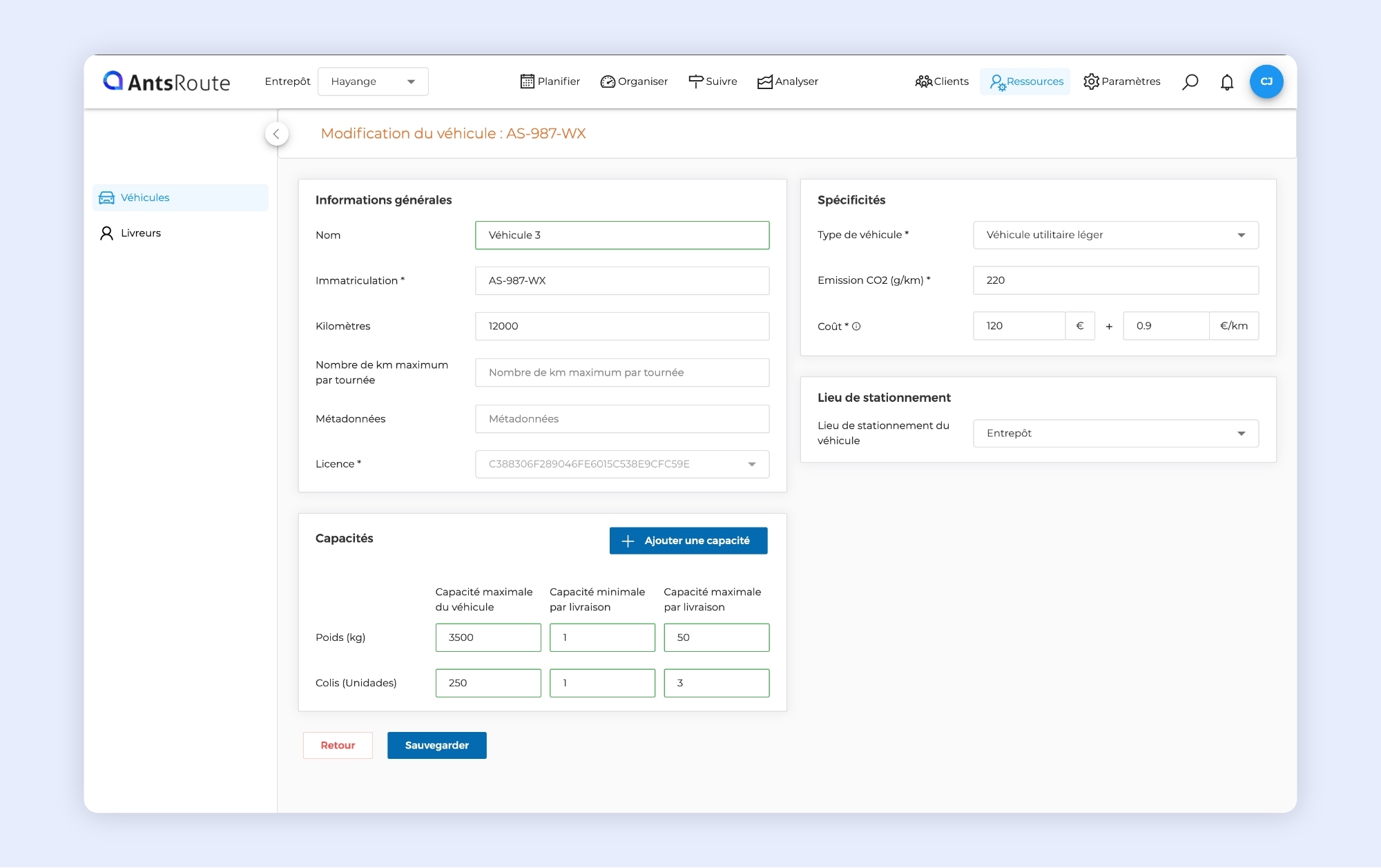Click the Sauvegarder button
The width and height of the screenshot is (1381, 868).
[436, 745]
